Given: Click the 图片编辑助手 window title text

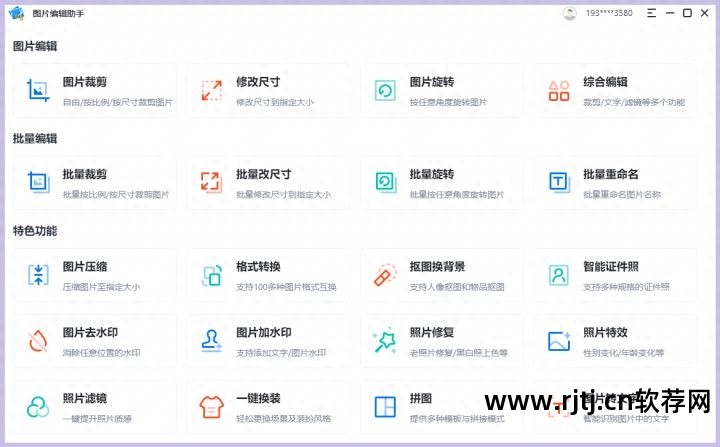Looking at the screenshot, I should [58, 14].
